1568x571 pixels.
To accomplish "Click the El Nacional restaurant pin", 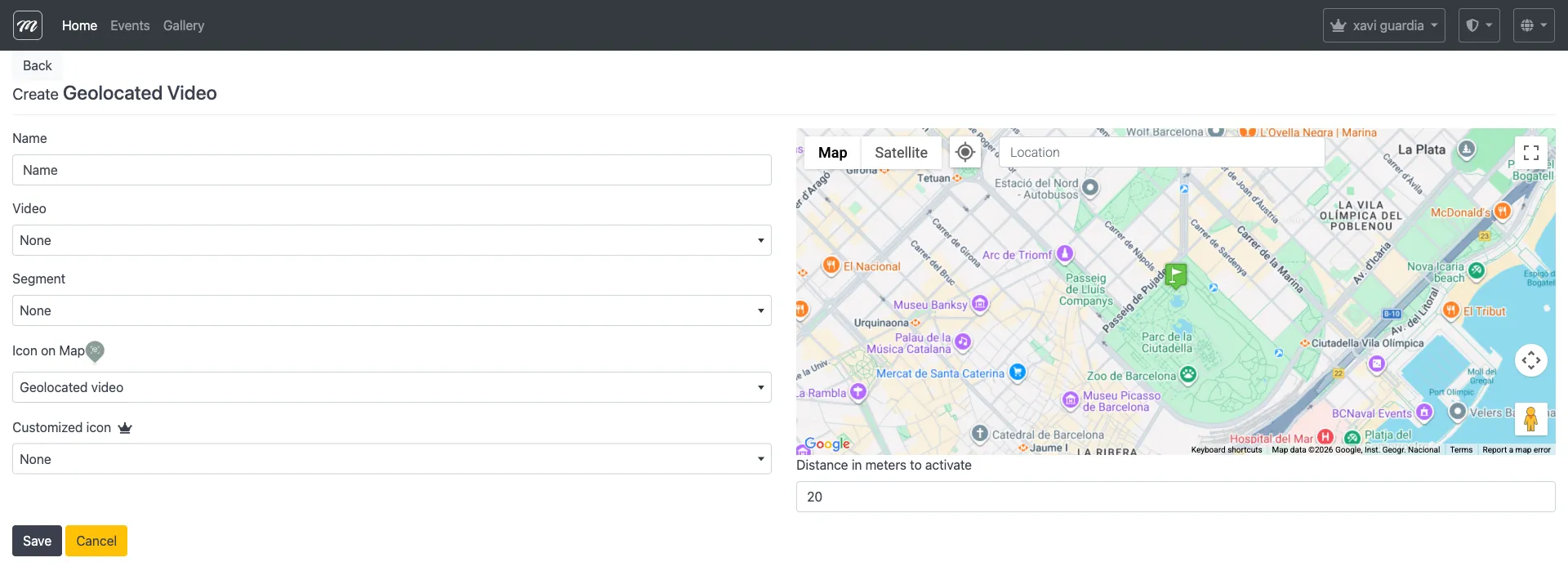I will tap(831, 265).
